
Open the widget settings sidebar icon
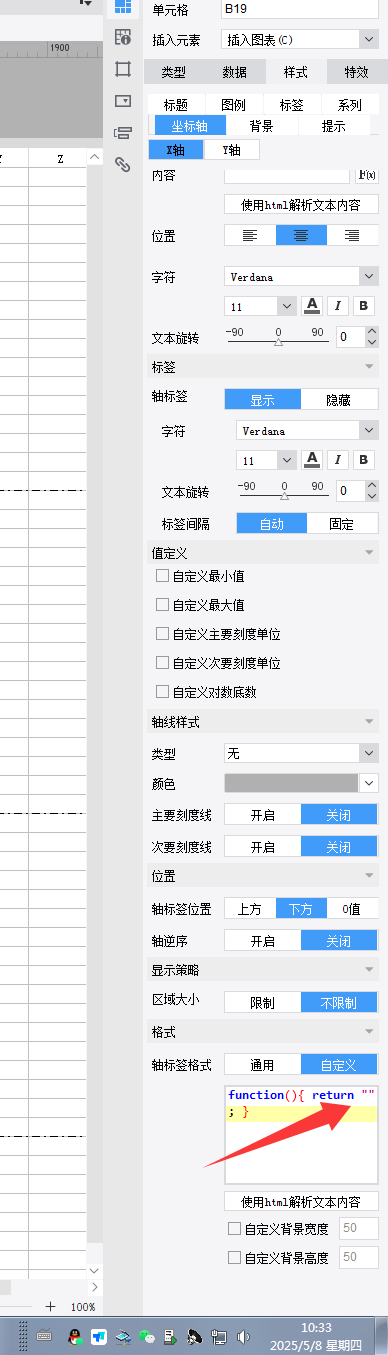tap(123, 100)
